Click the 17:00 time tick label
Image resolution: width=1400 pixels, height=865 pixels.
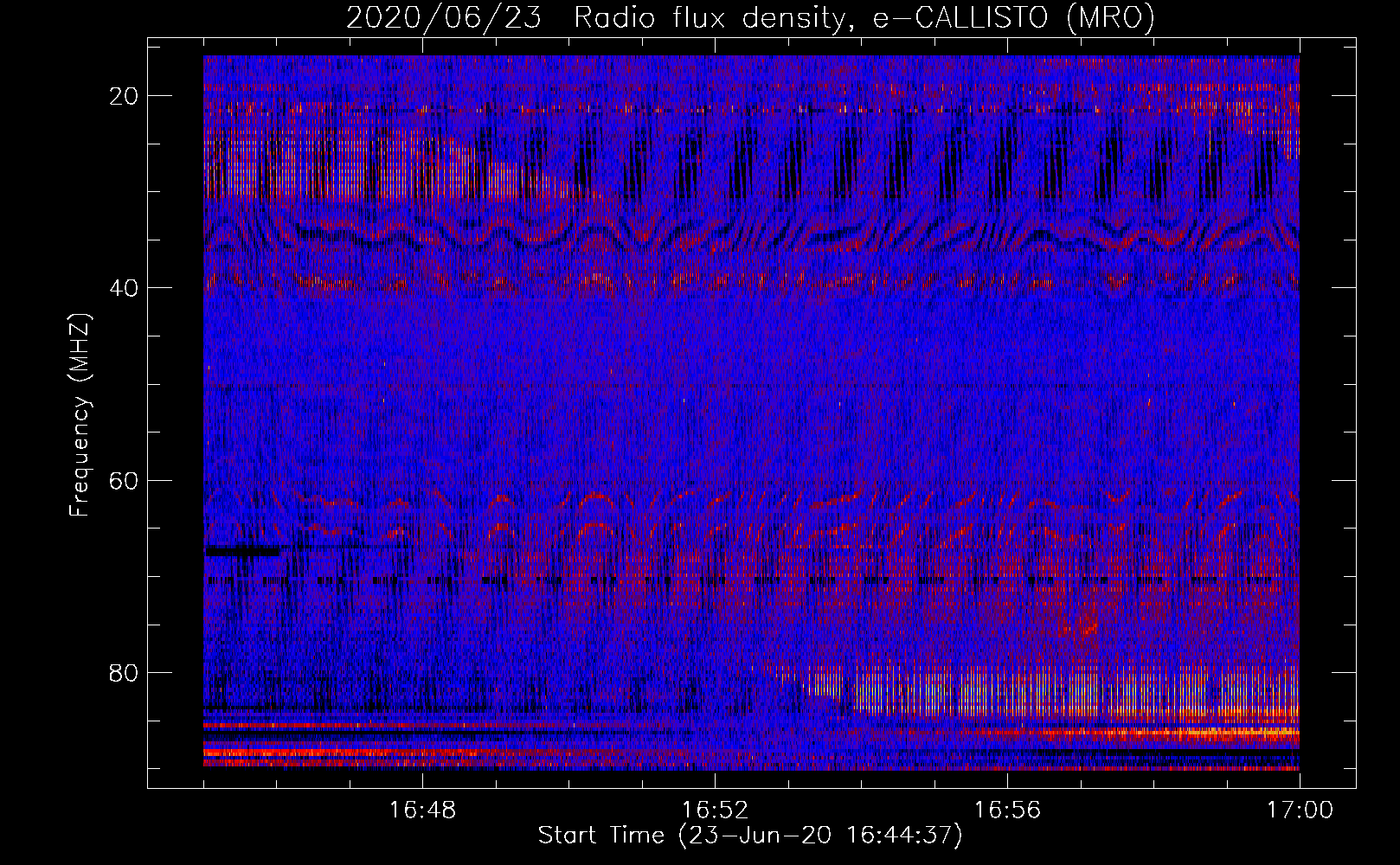(x=1300, y=811)
